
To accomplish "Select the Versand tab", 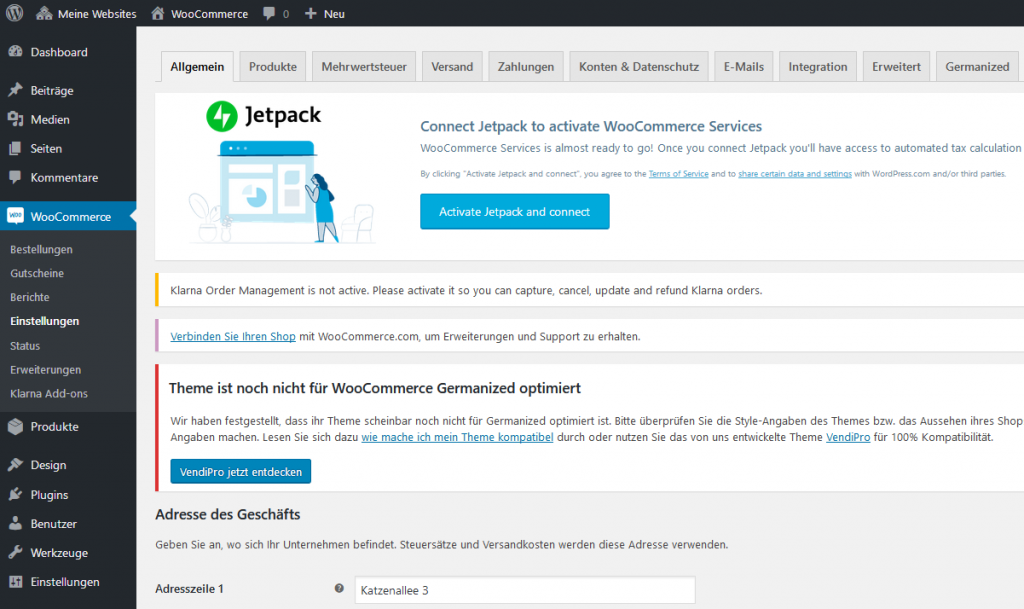I will [x=452, y=67].
